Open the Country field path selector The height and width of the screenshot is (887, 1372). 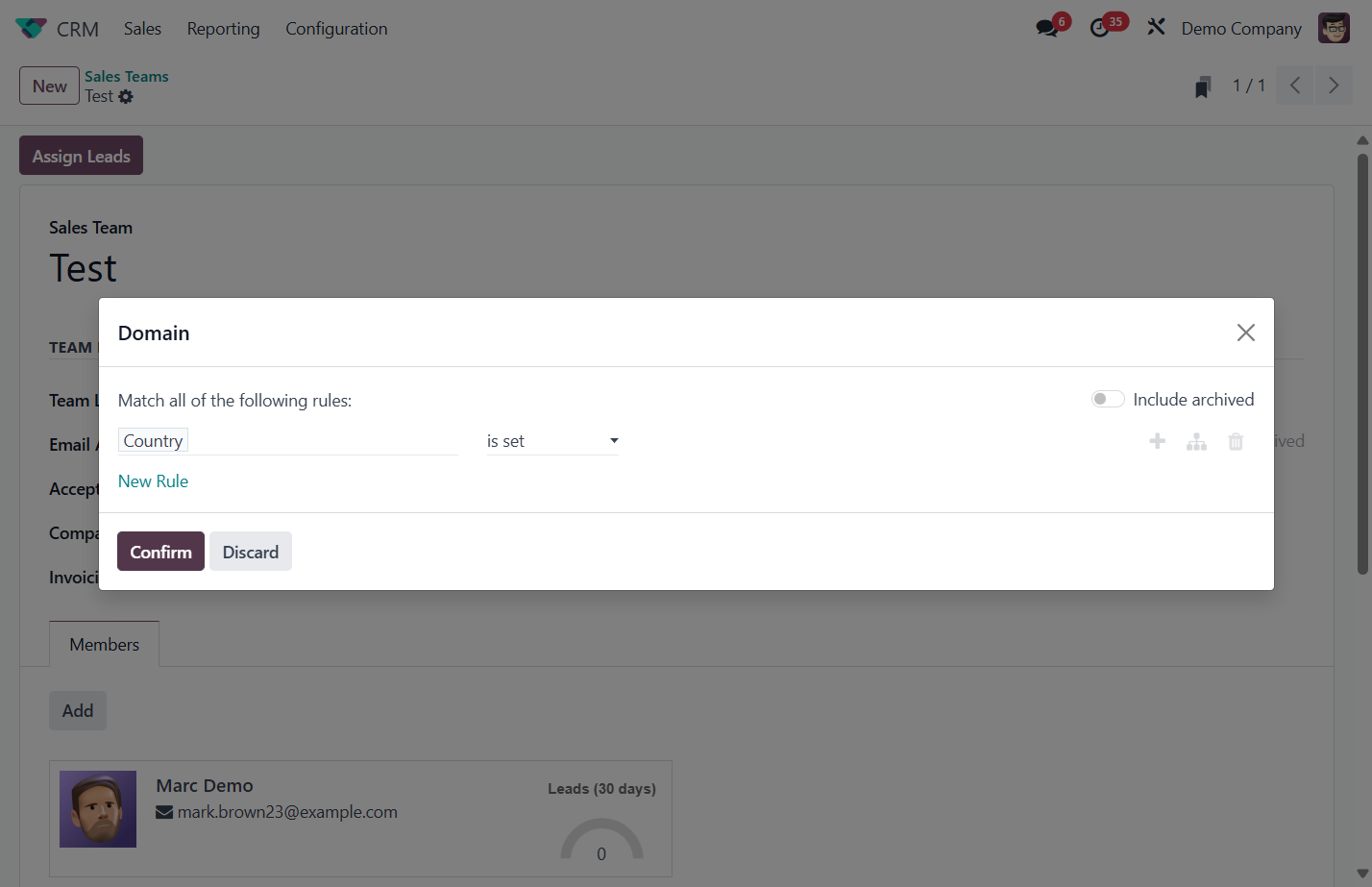tap(288, 441)
